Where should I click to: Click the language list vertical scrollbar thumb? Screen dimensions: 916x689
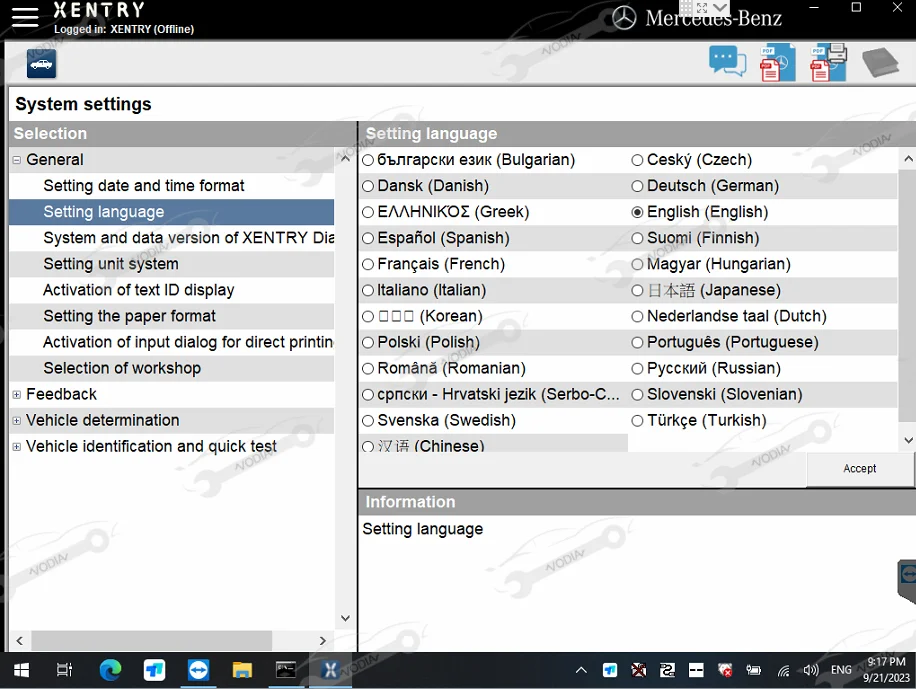(907, 295)
